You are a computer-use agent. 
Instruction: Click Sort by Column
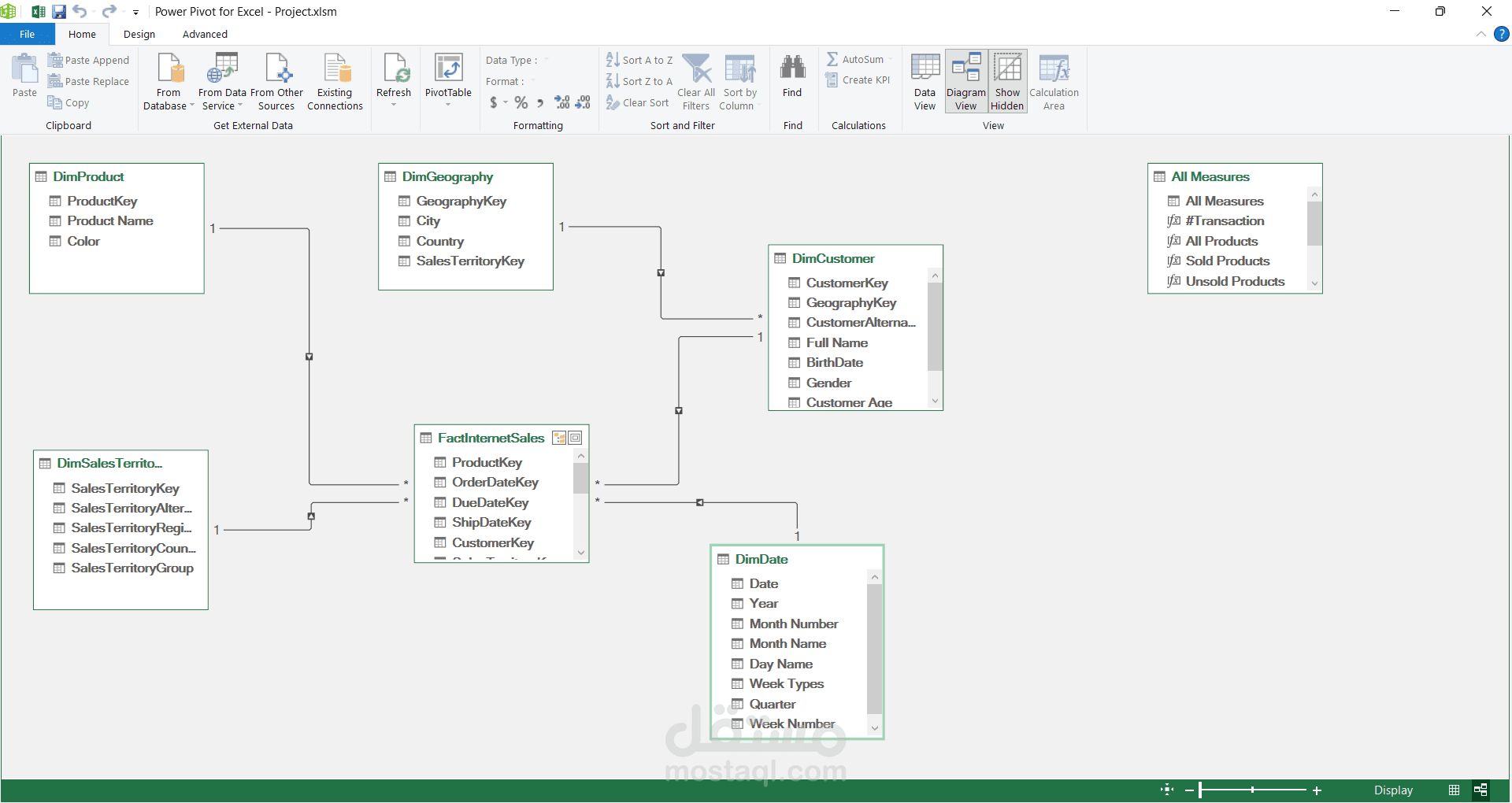pyautogui.click(x=739, y=81)
